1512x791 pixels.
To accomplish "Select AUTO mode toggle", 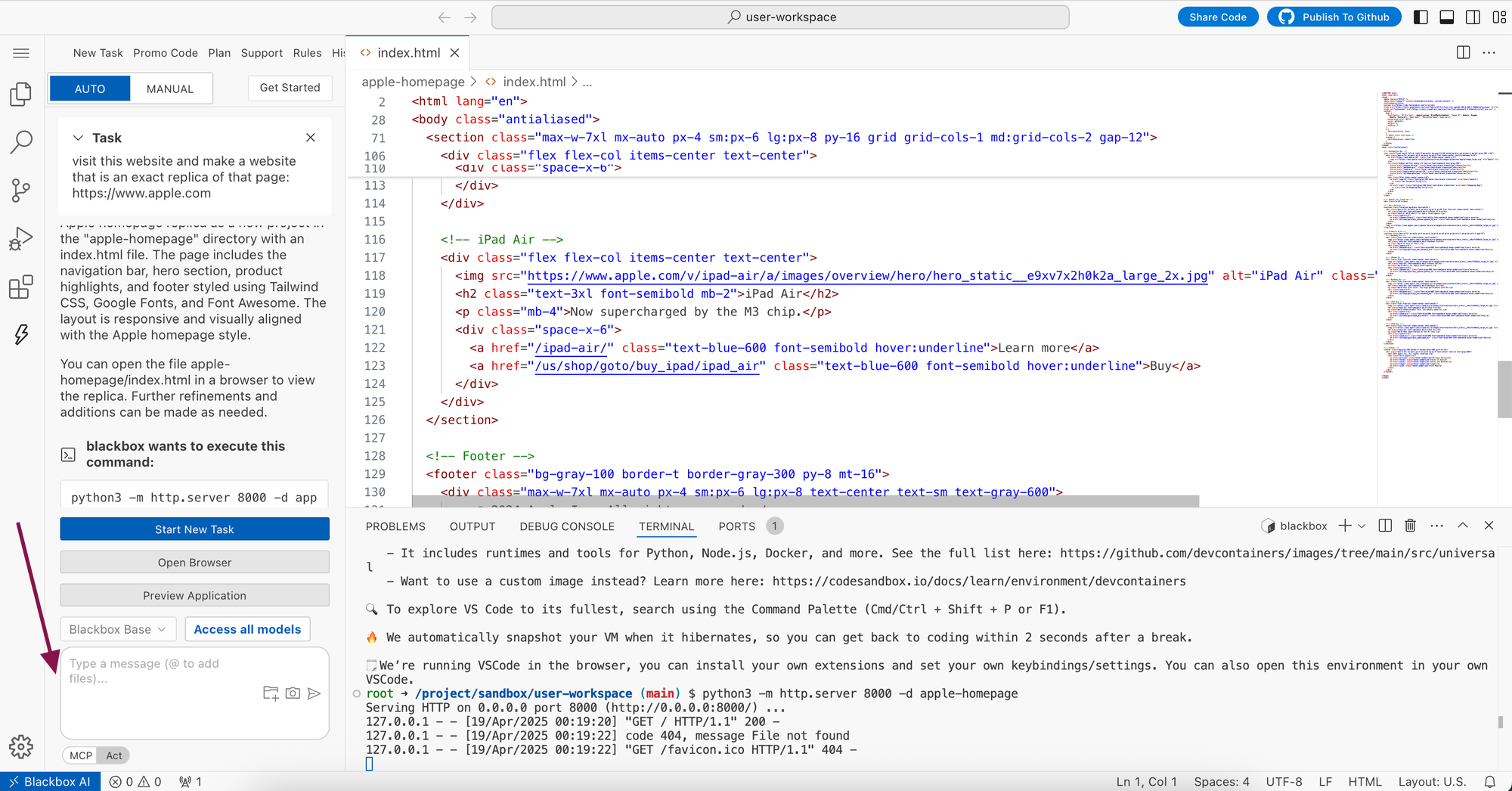I will [x=90, y=88].
